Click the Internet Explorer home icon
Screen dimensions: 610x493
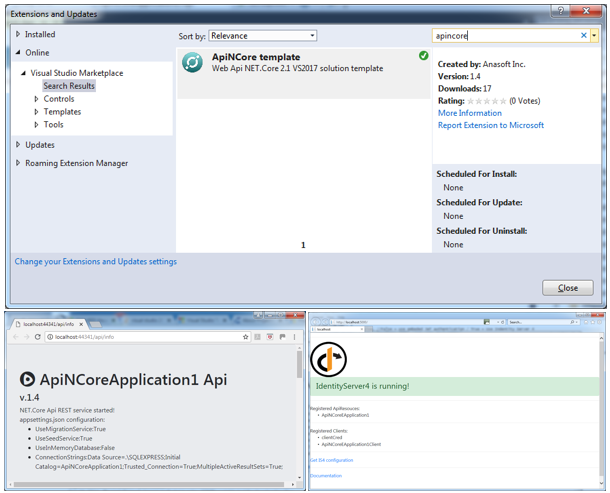tap(586, 322)
